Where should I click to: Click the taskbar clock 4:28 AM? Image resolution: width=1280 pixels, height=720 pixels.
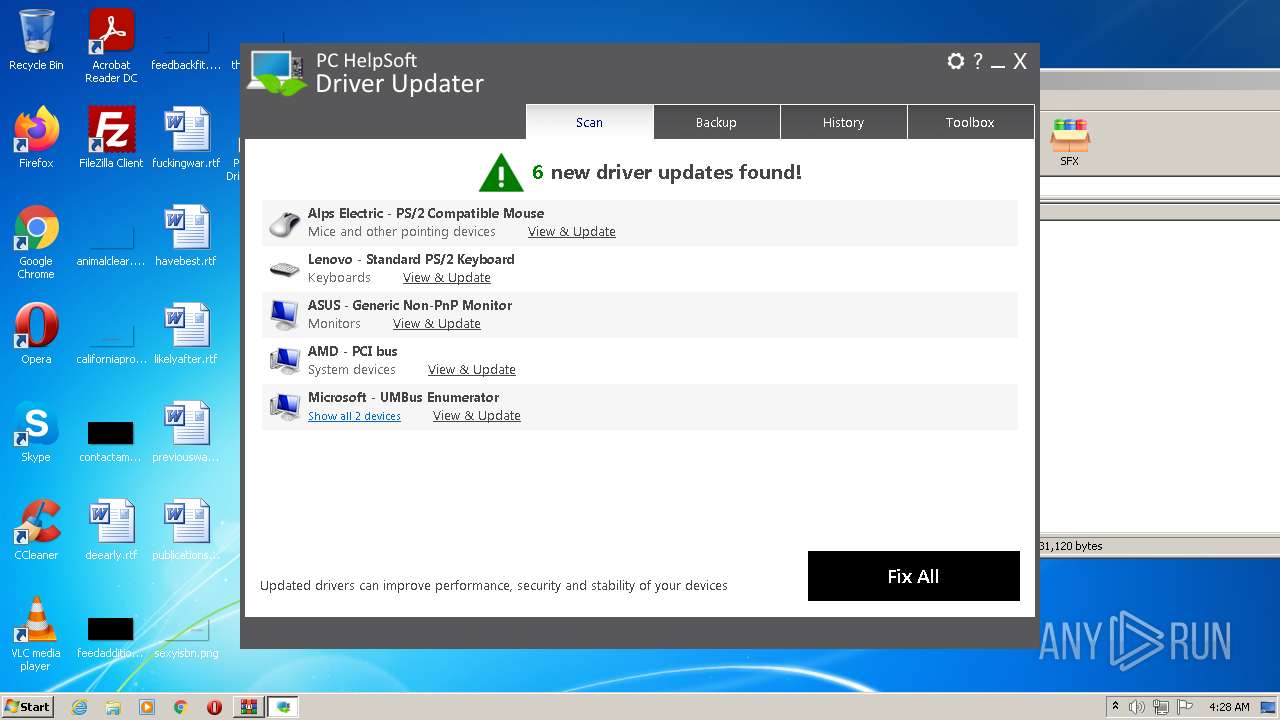point(1229,707)
